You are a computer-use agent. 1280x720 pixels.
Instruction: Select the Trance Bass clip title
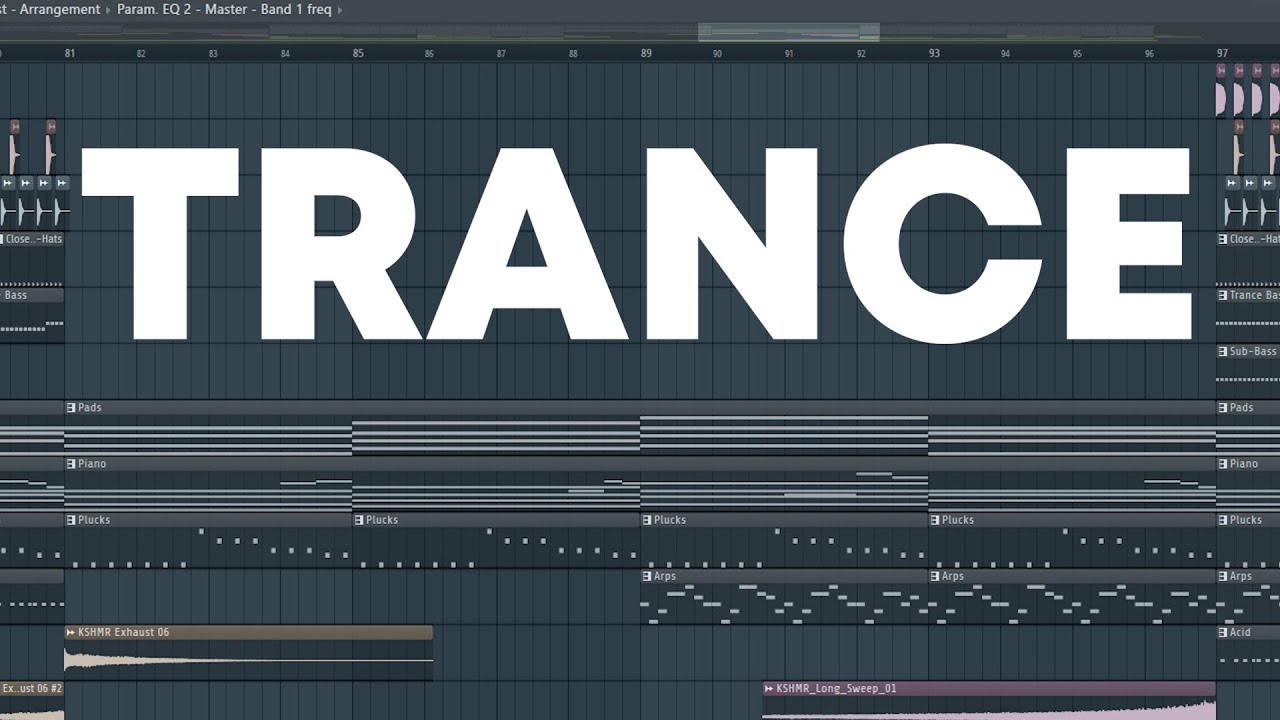[1255, 295]
